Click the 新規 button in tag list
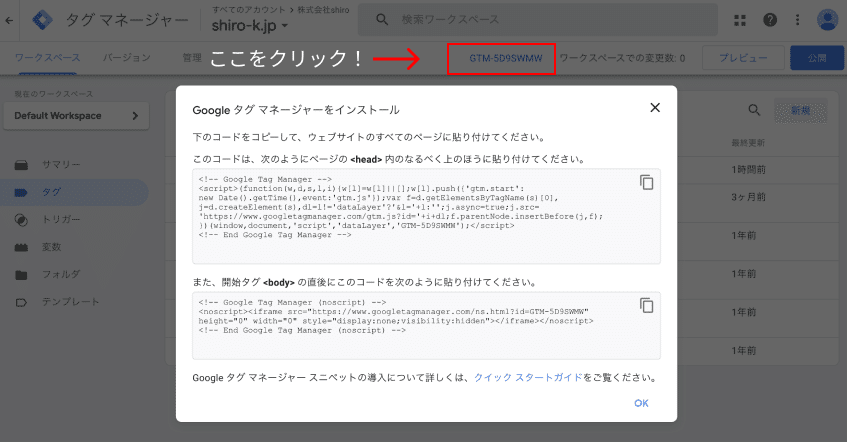This screenshot has height=442, width=847. pyautogui.click(x=801, y=111)
